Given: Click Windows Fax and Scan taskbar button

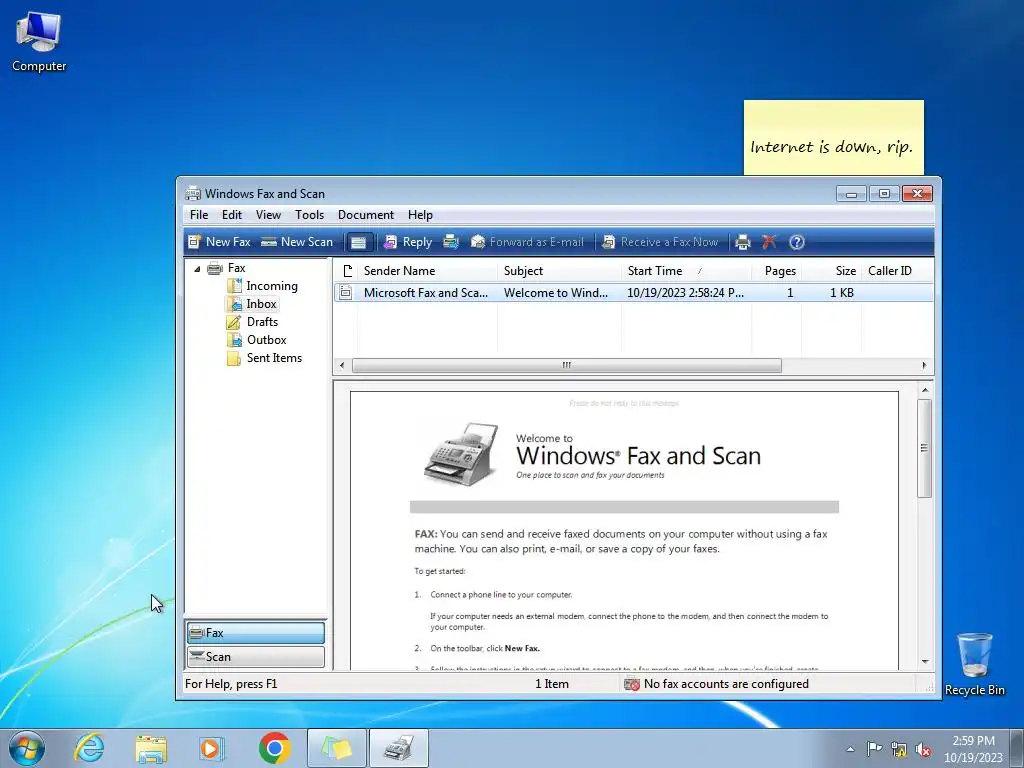Looking at the screenshot, I should coord(399,748).
